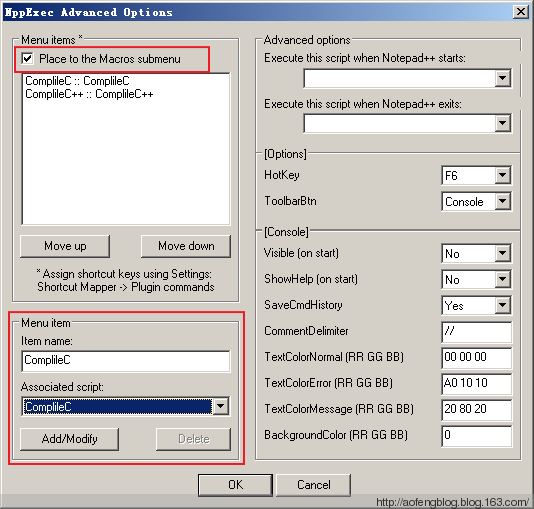This screenshot has height=509, width=534.
Task: Dismiss dialog with the Cancel button
Action: tap(313, 485)
